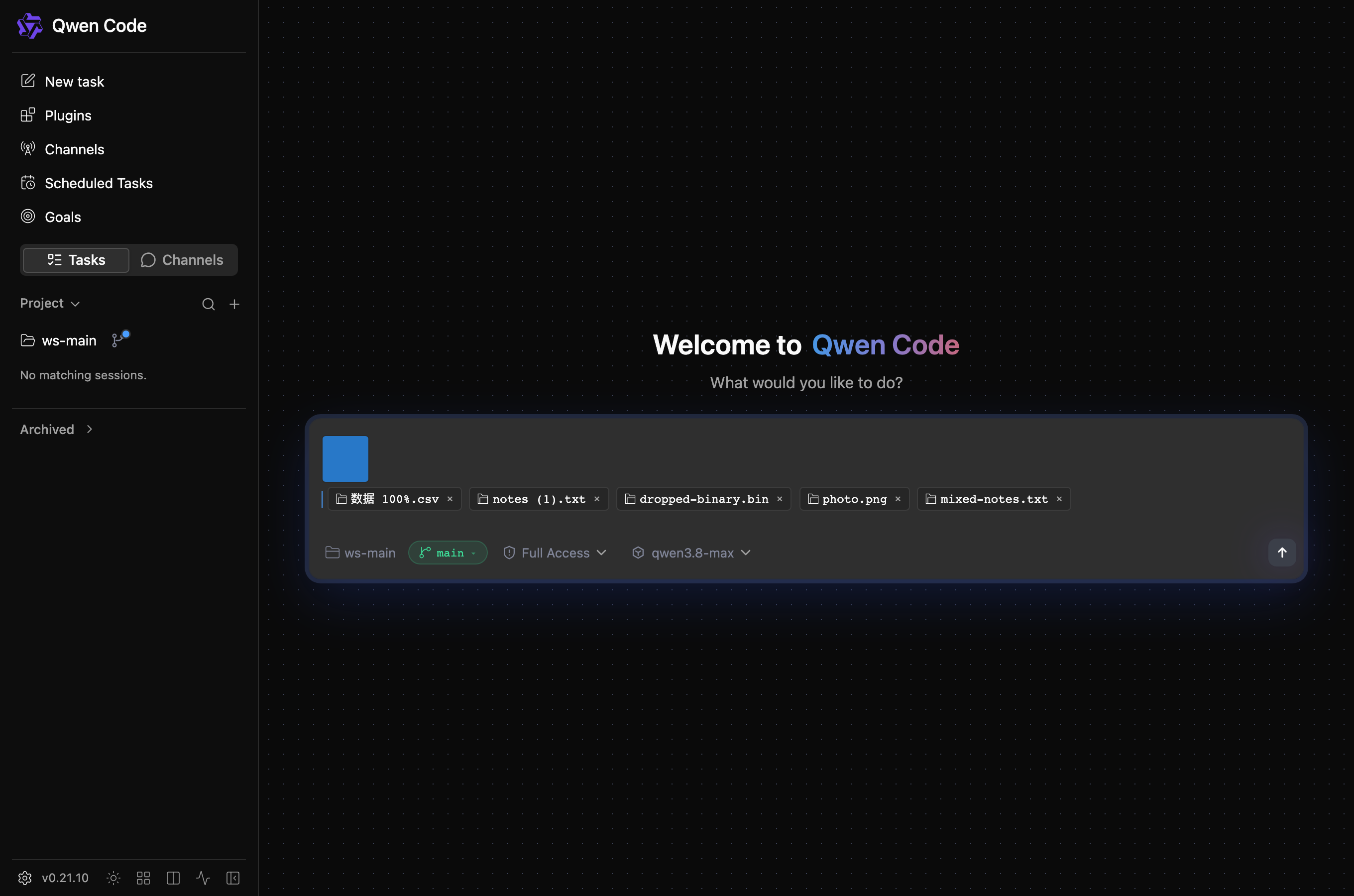The width and height of the screenshot is (1354, 896).
Task: Click the plus icon to add a project
Action: 234,304
